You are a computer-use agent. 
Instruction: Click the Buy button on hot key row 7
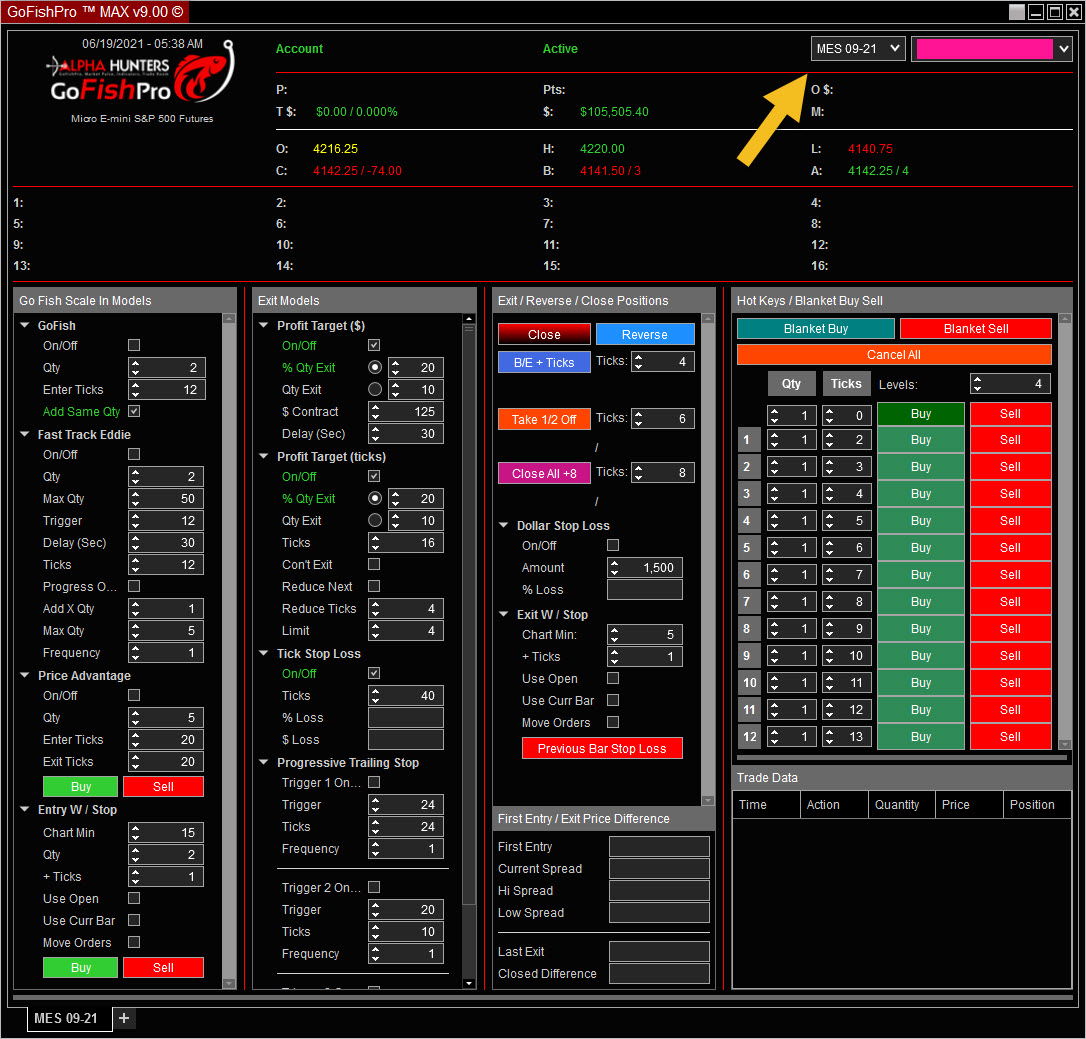920,602
